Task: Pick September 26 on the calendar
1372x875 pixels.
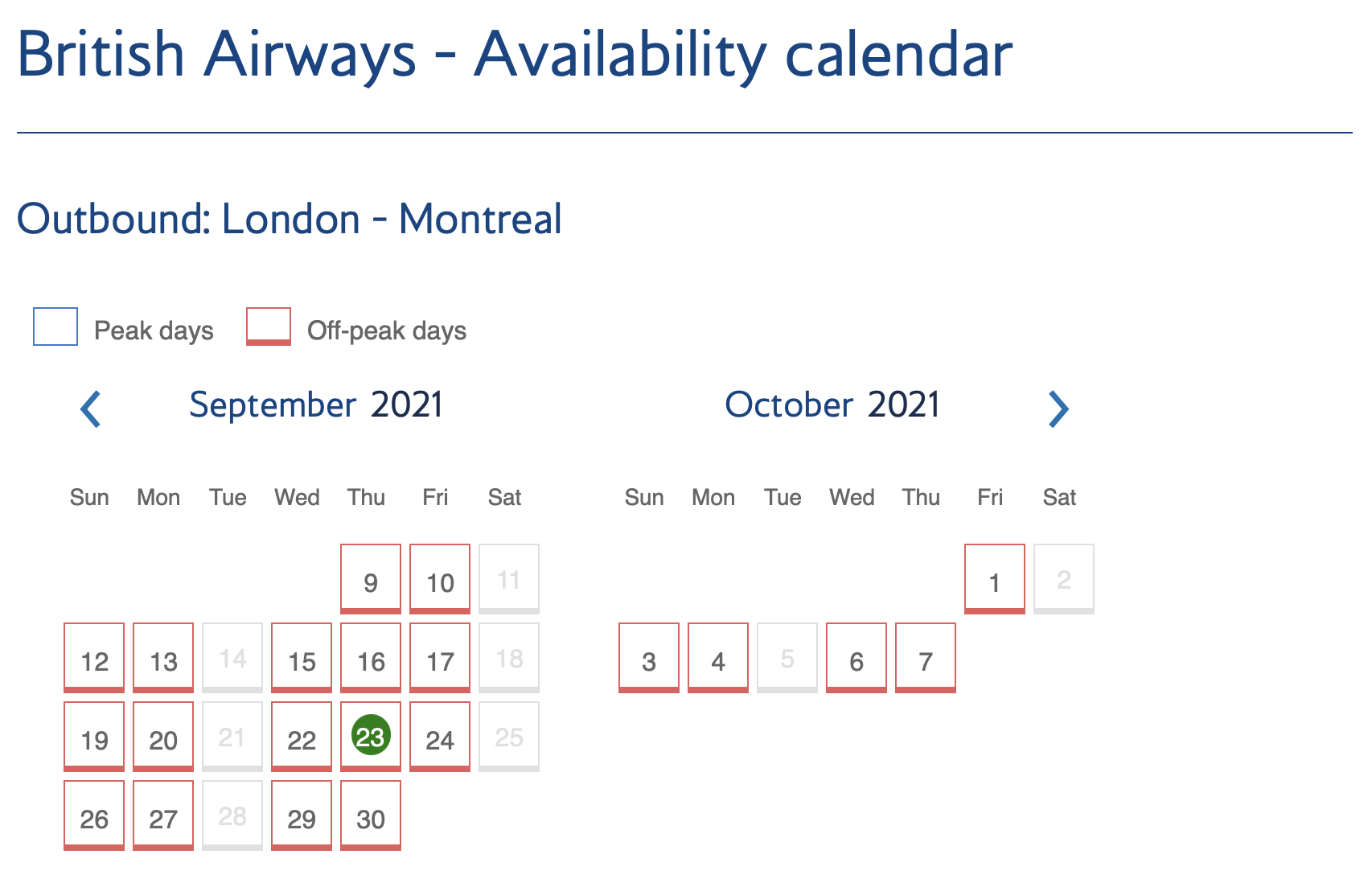Action: click(94, 815)
